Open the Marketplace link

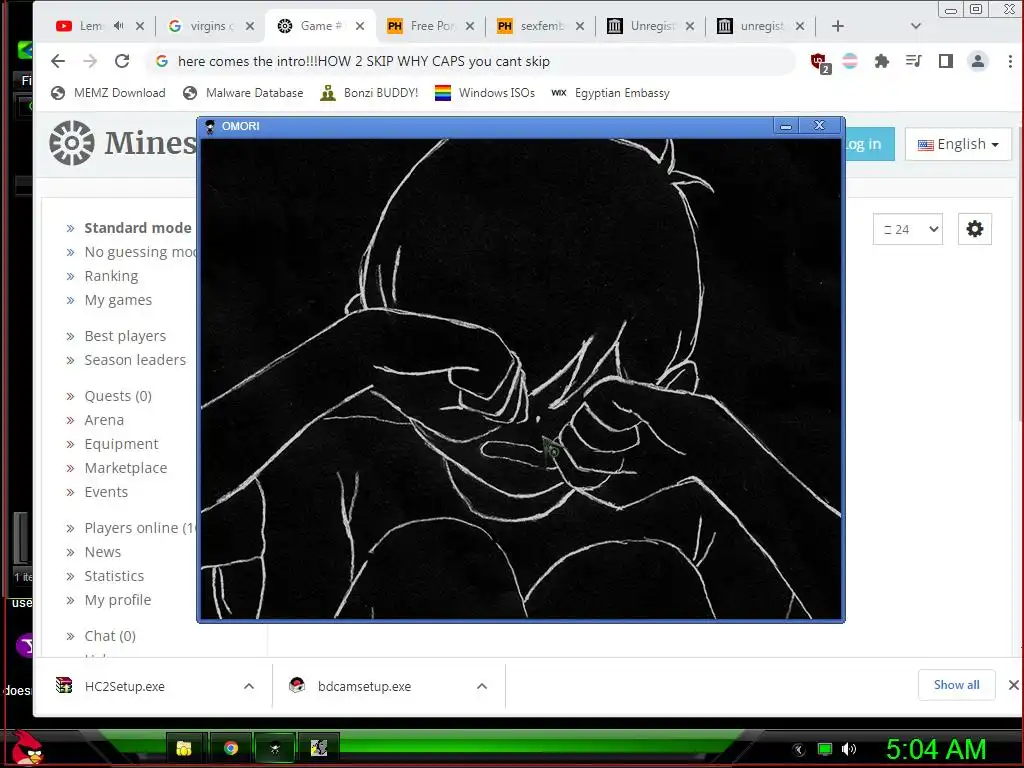(x=126, y=468)
